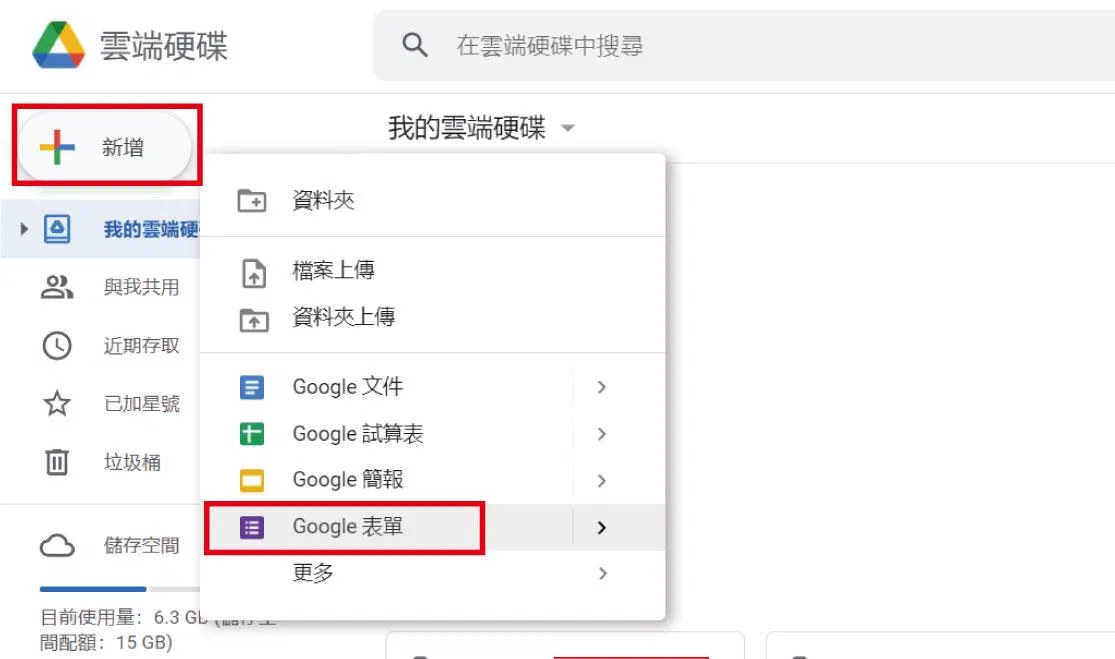
Task: Expand the Google 文件 submenu arrow
Action: (602, 387)
